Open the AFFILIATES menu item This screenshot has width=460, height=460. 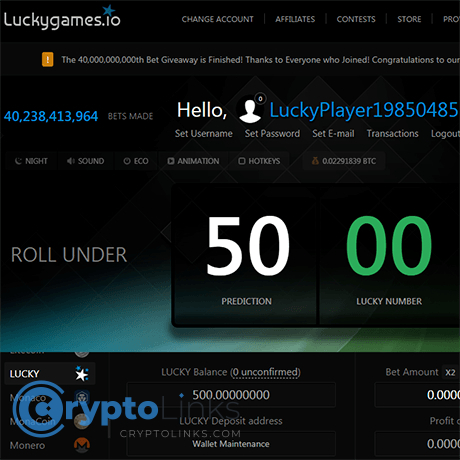click(x=295, y=19)
